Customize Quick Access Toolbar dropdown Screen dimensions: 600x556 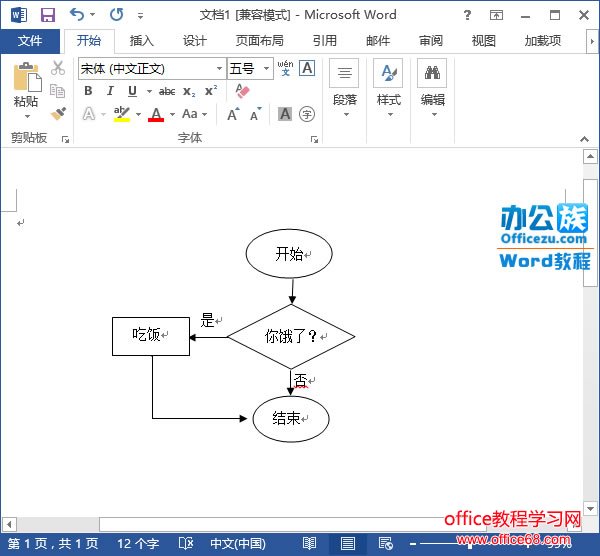click(x=140, y=16)
